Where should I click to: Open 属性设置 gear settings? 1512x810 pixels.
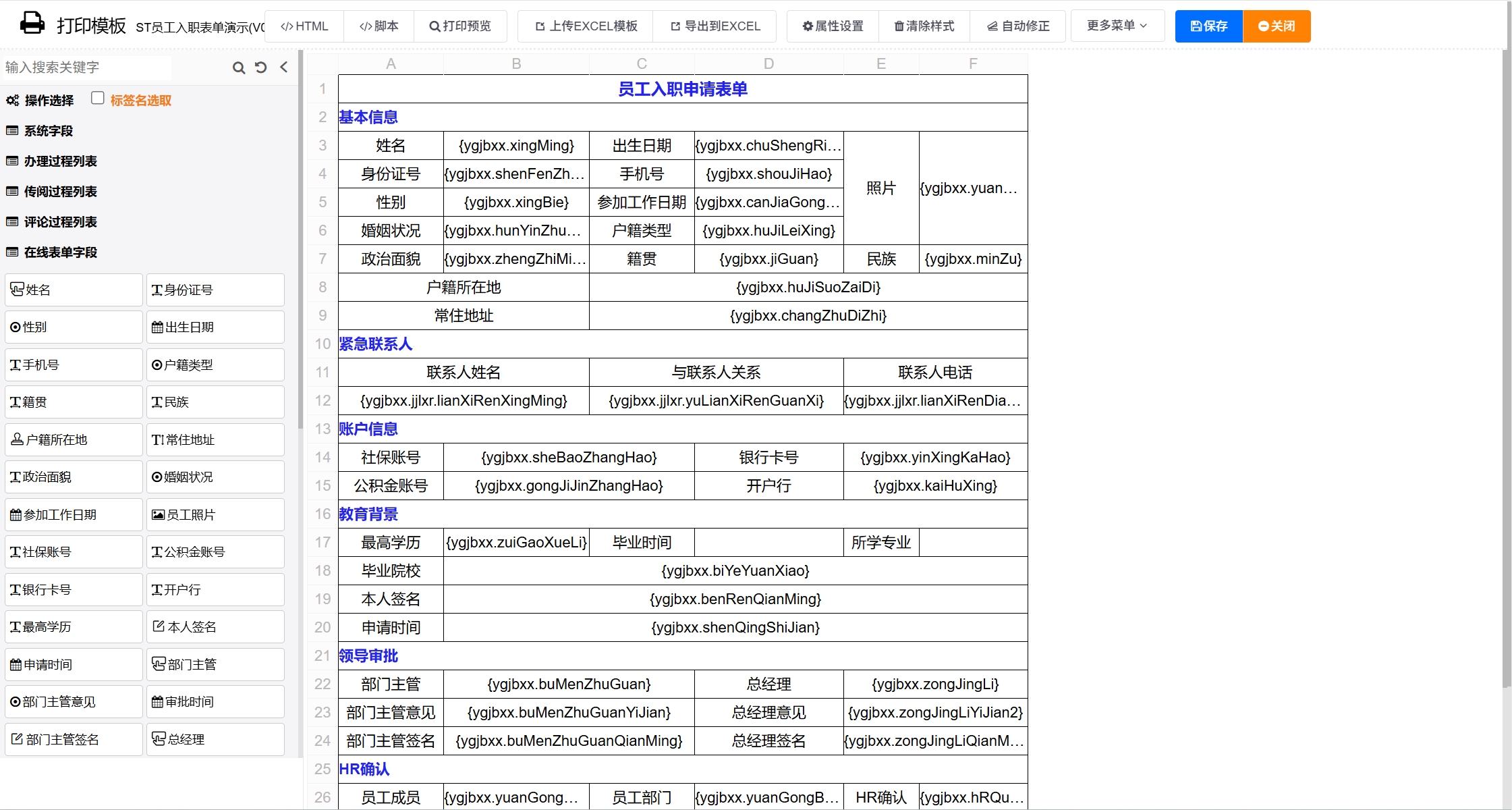[x=833, y=26]
